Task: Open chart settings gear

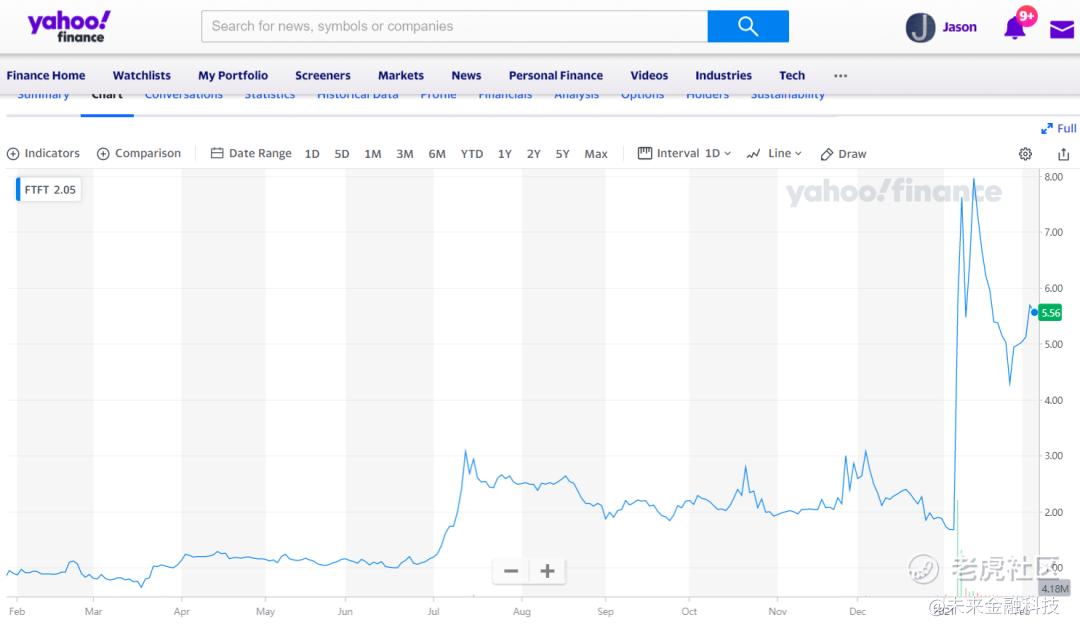Action: [x=1025, y=154]
